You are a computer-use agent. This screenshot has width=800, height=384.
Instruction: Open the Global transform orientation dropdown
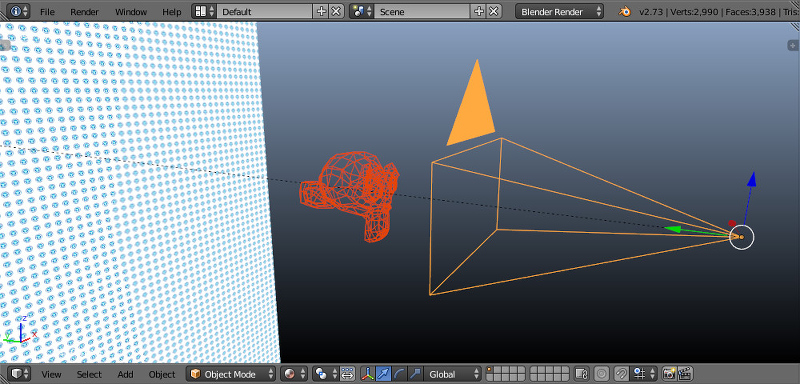[x=453, y=374]
